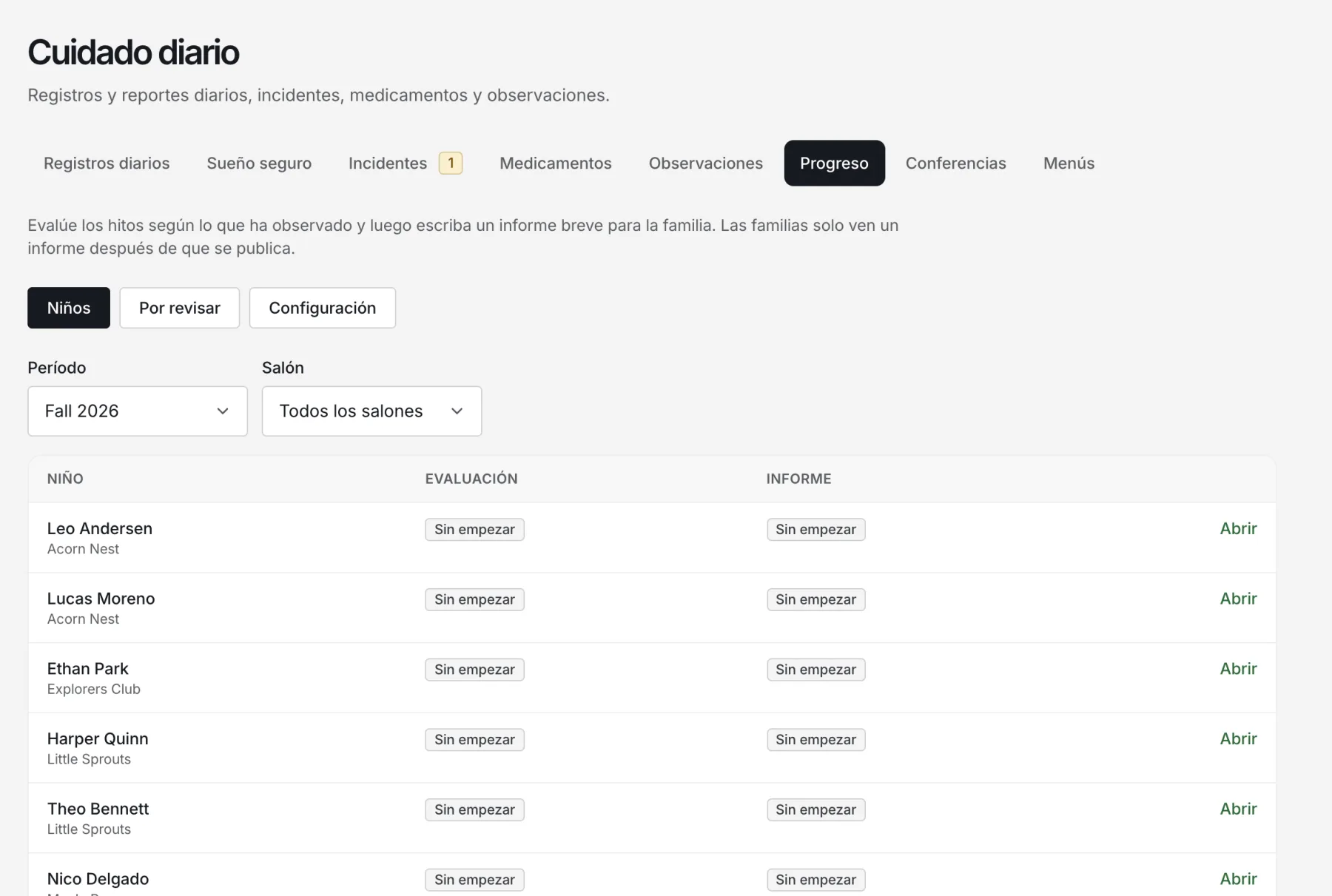
Task: Open Leo Andersen's progress via Abrir
Action: pyautogui.click(x=1238, y=529)
